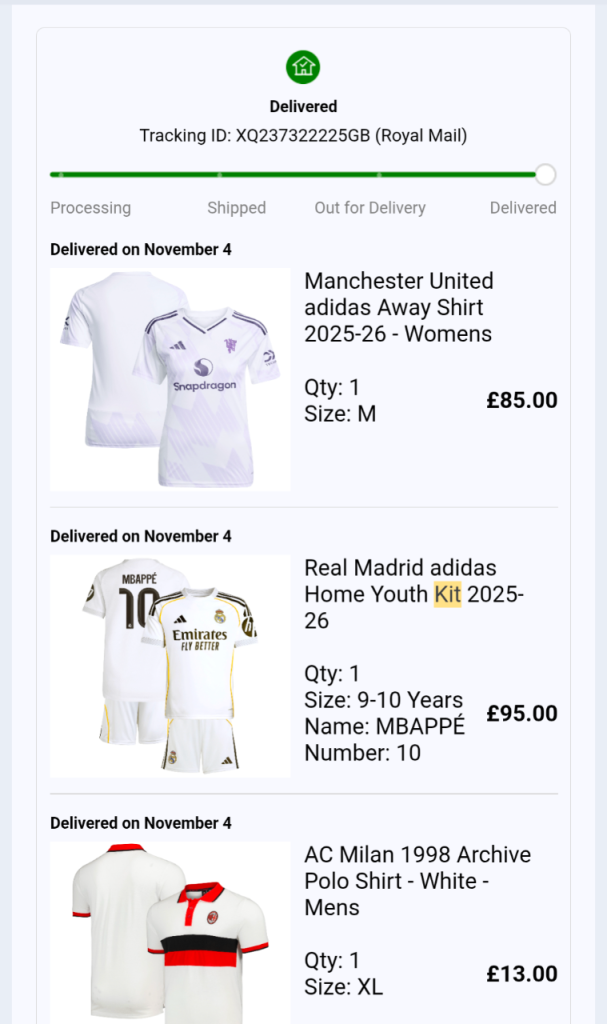Open the Manchester United away shirt thumbnail
Screen dimensions: 607x1024
click(170, 379)
